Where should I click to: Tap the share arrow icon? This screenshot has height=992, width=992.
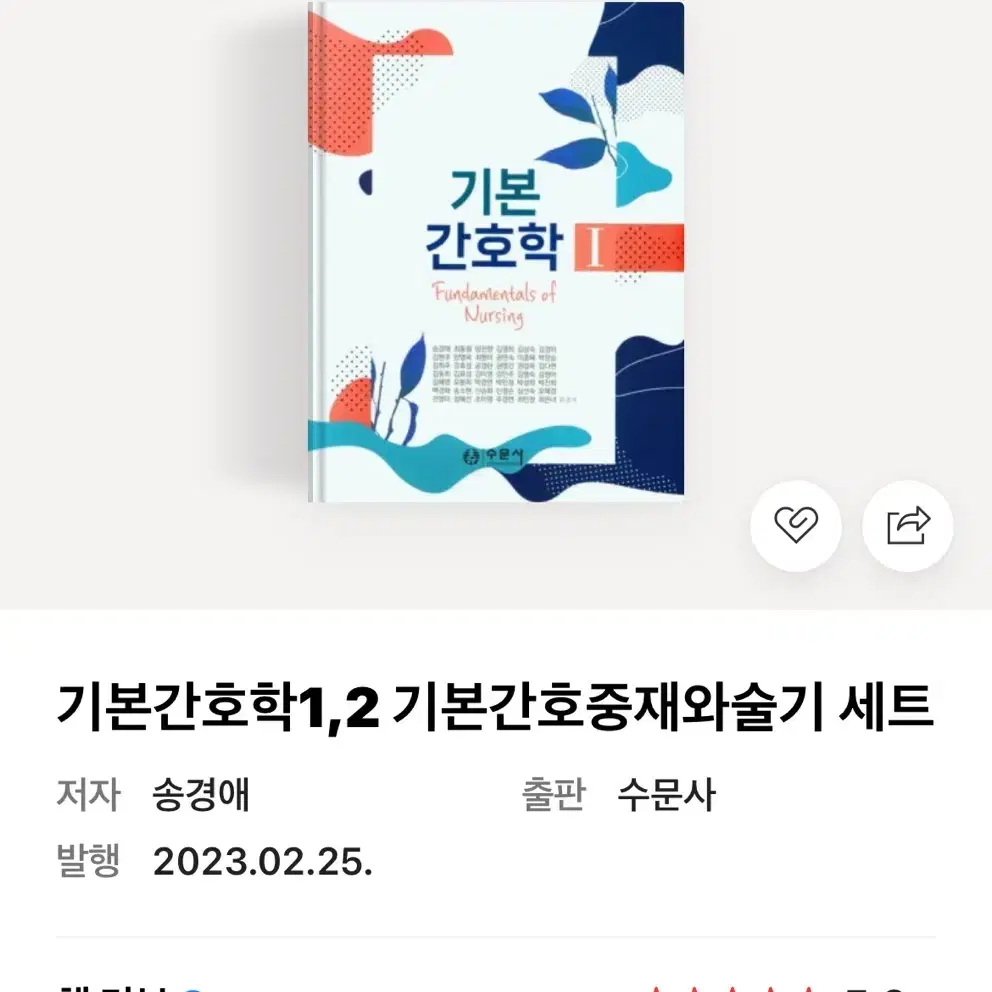(x=908, y=526)
